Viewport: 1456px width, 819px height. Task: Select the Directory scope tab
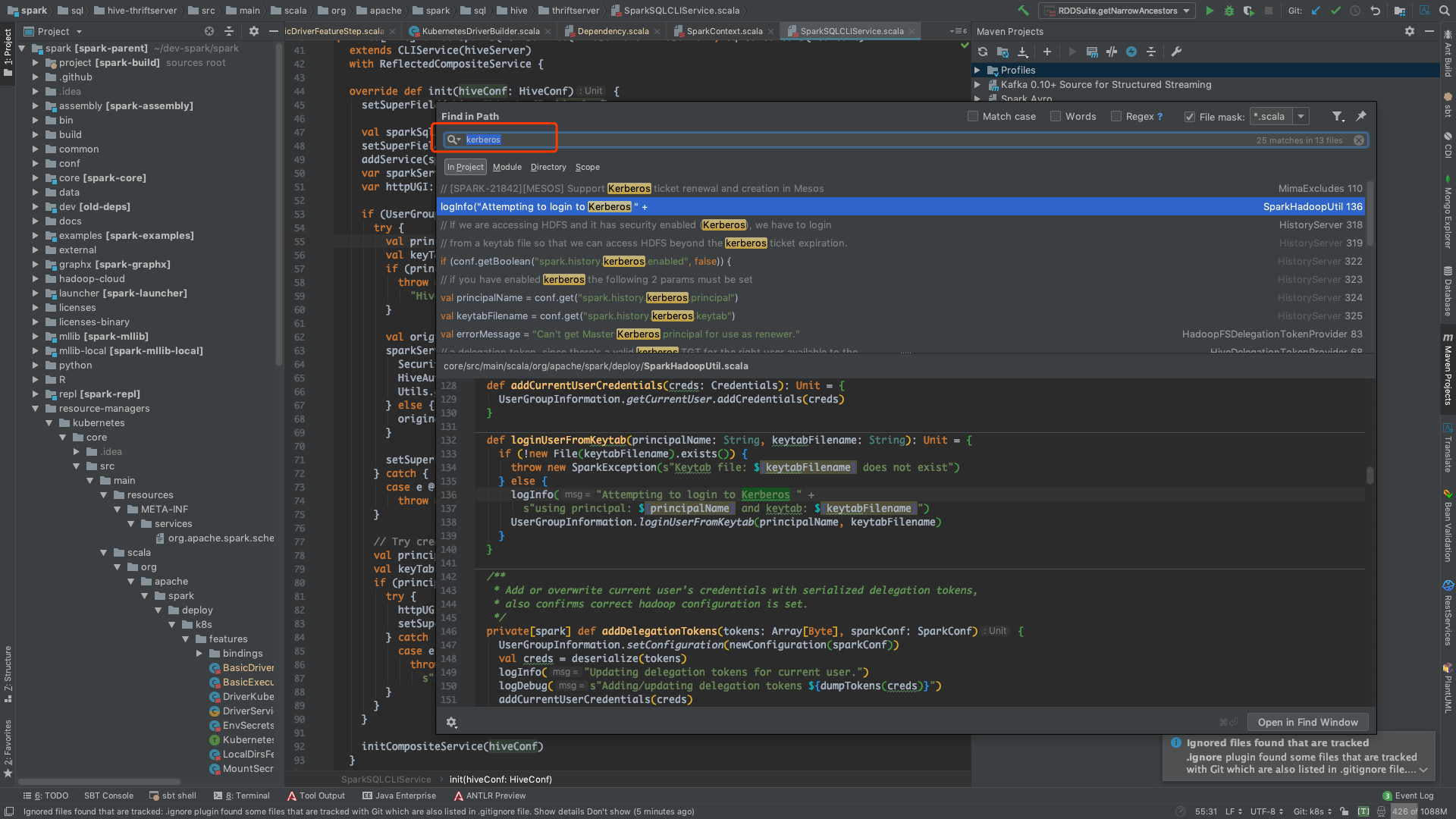point(548,167)
